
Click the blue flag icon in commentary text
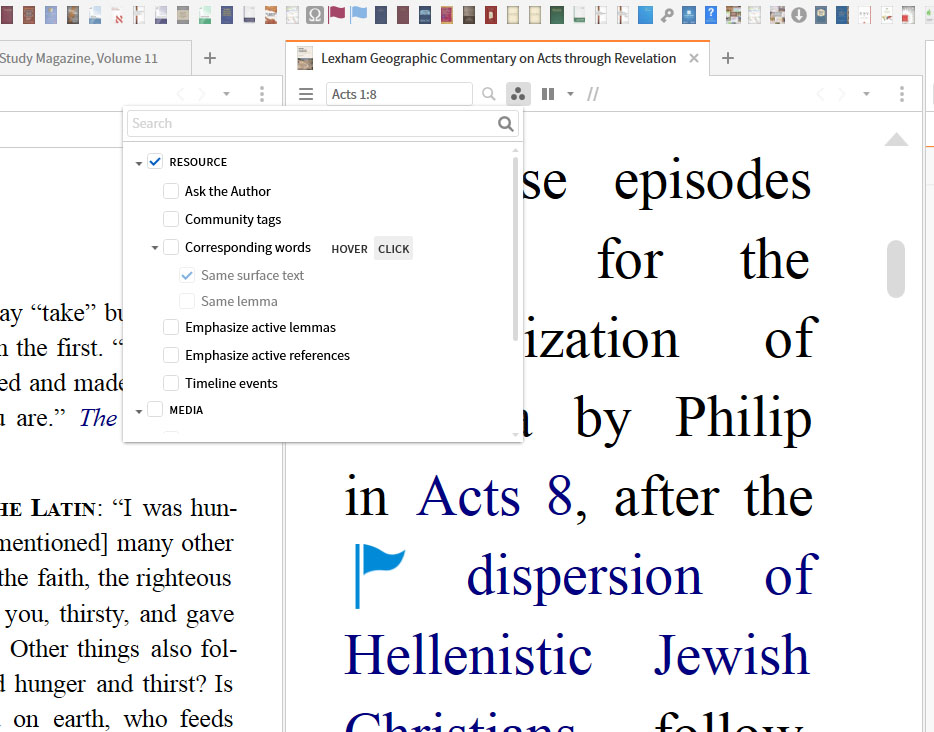click(379, 575)
